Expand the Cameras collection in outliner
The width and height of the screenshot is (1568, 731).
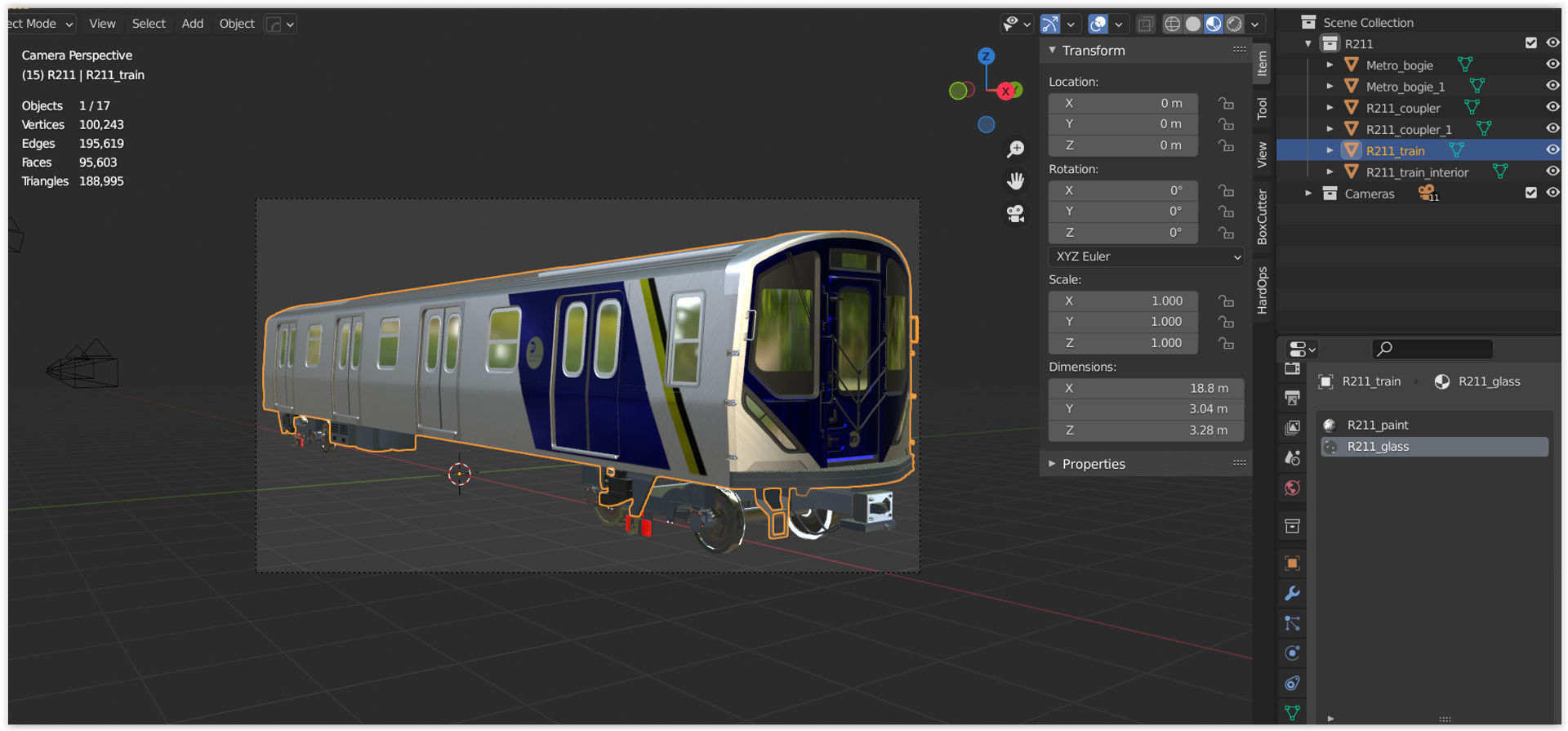(x=1308, y=194)
